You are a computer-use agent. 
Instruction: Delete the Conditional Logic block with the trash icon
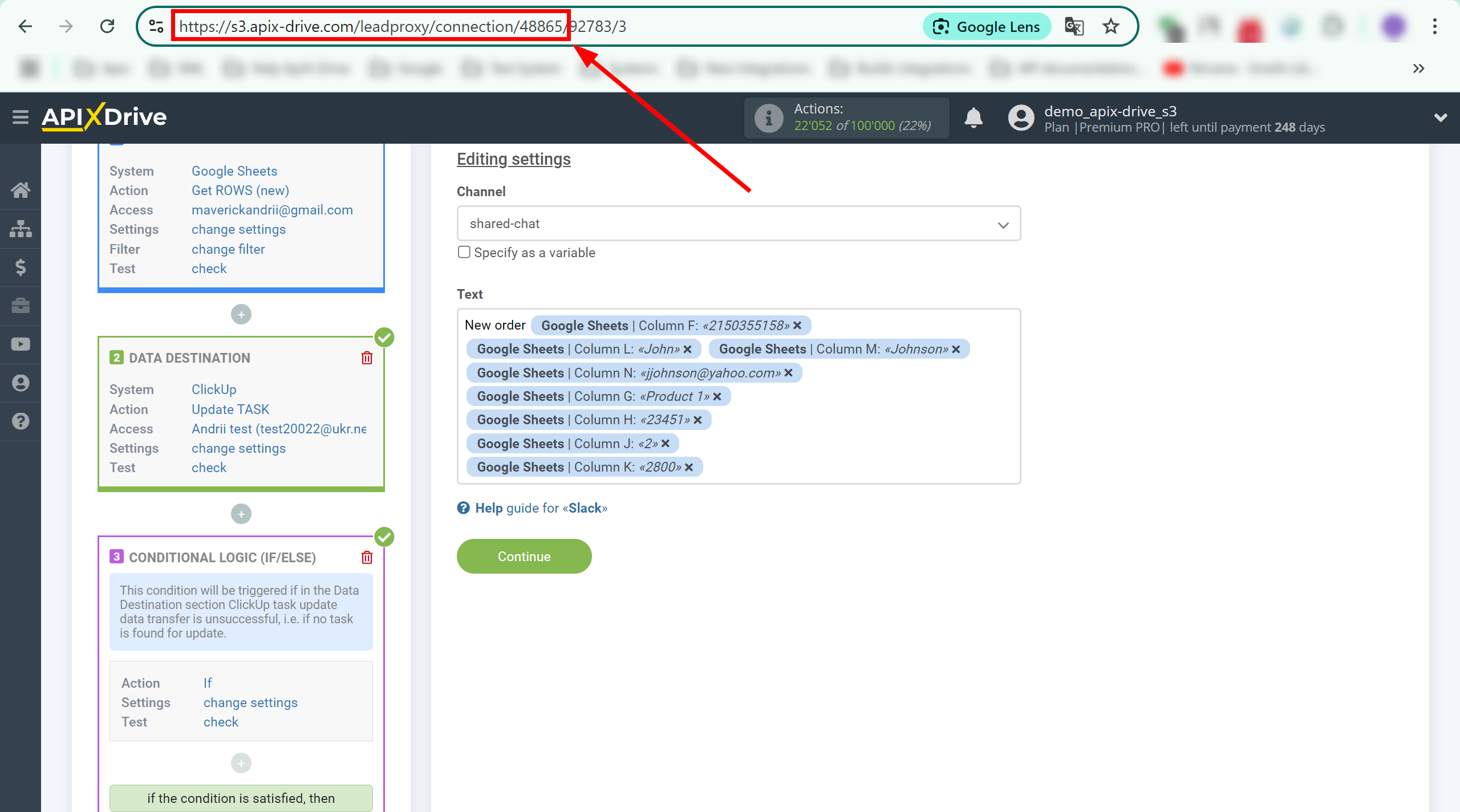coord(367,558)
